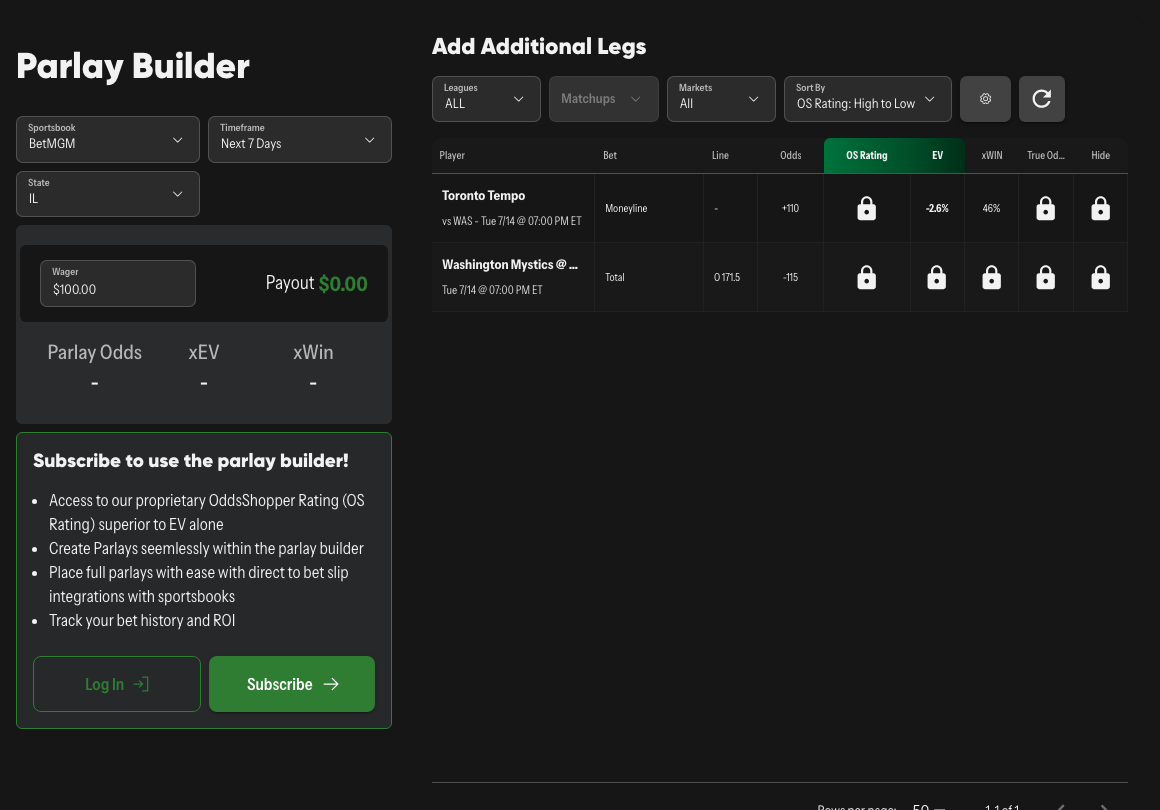Viewport: 1160px width, 810px height.
Task: Click the xWIN lock for Washington Mystics
Action: [x=991, y=277]
